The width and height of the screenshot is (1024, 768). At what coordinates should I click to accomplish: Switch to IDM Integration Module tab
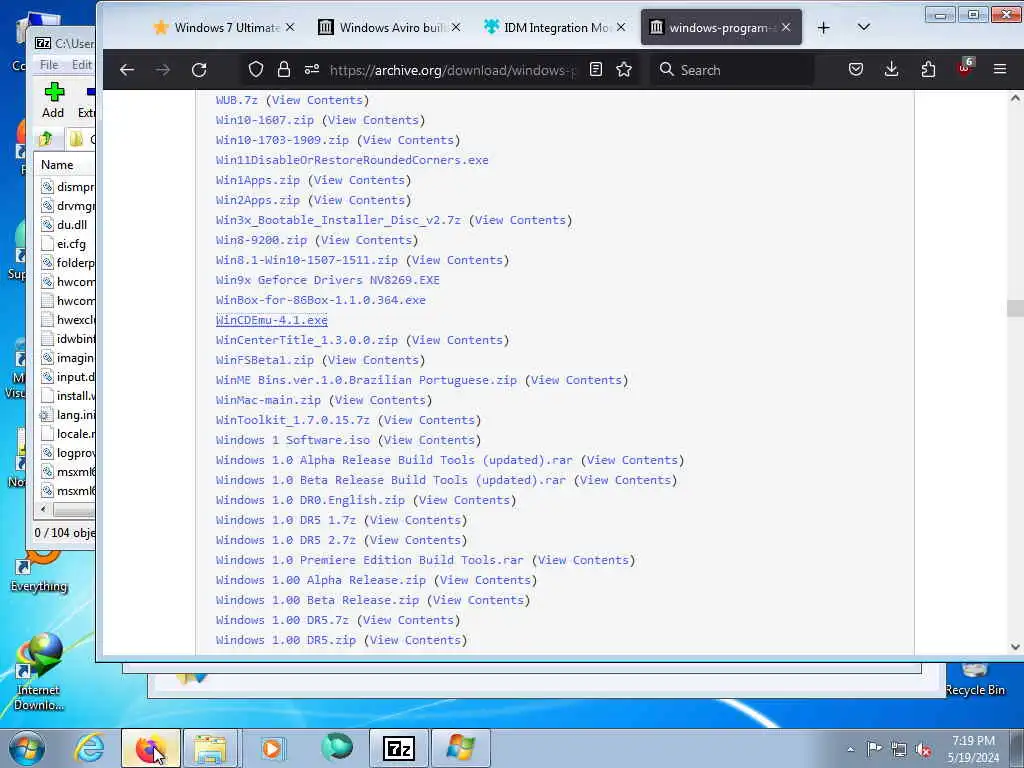[555, 27]
